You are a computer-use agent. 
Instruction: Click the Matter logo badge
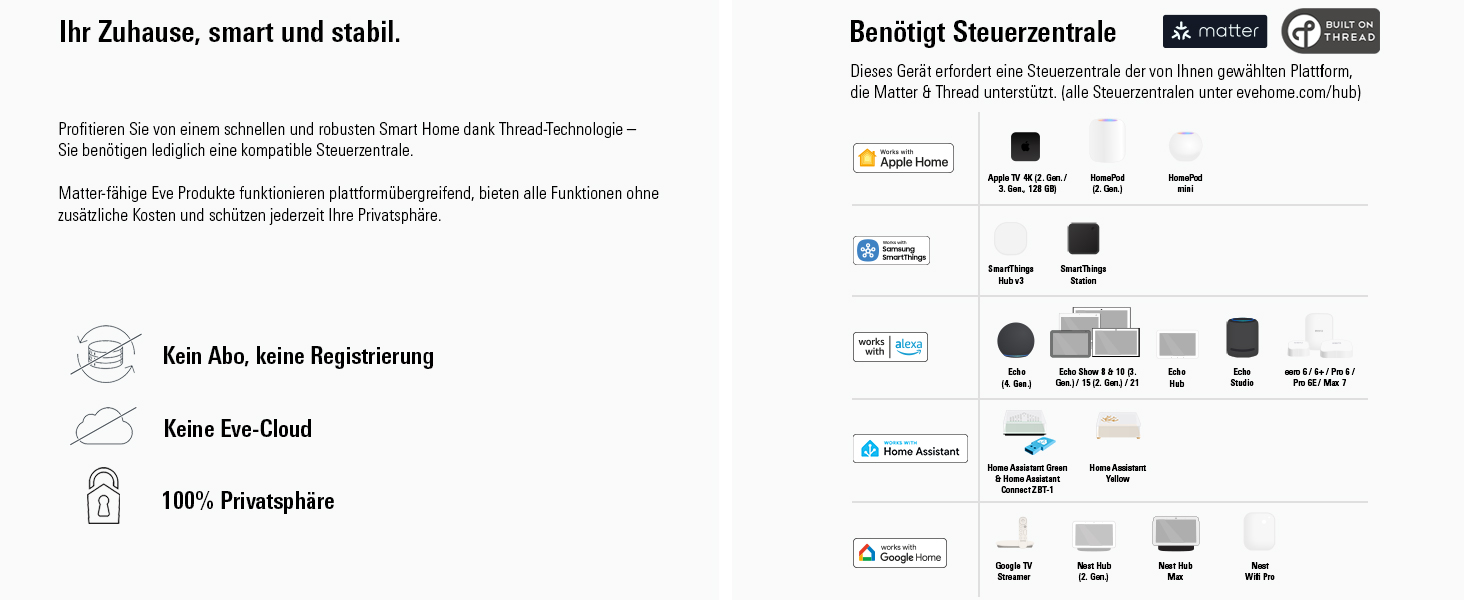1214,31
